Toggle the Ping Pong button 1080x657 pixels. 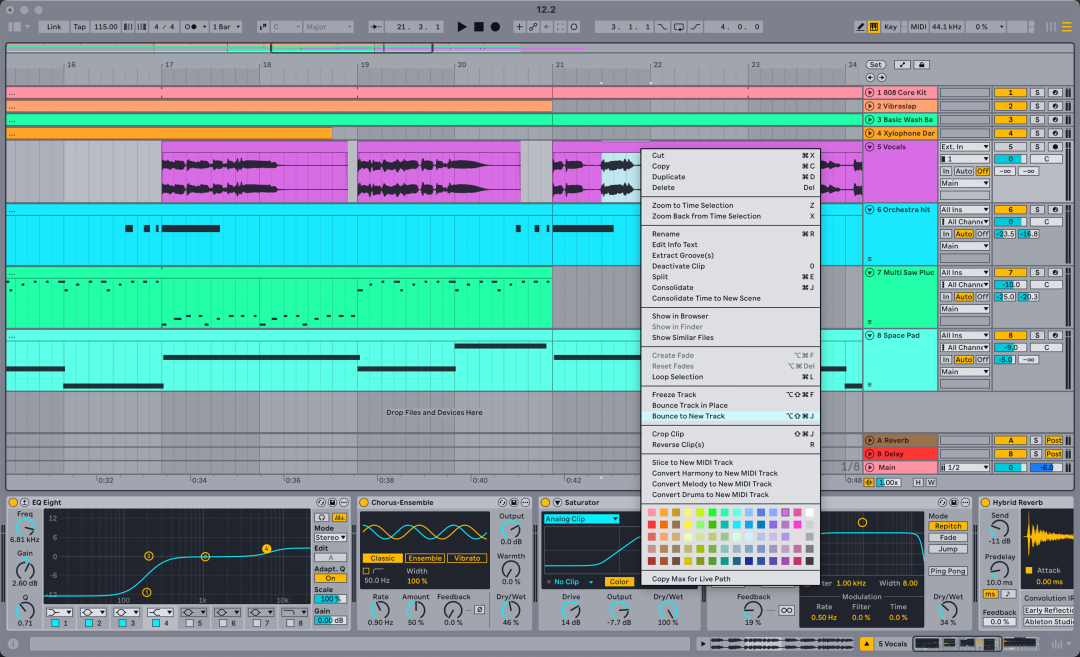[948, 571]
